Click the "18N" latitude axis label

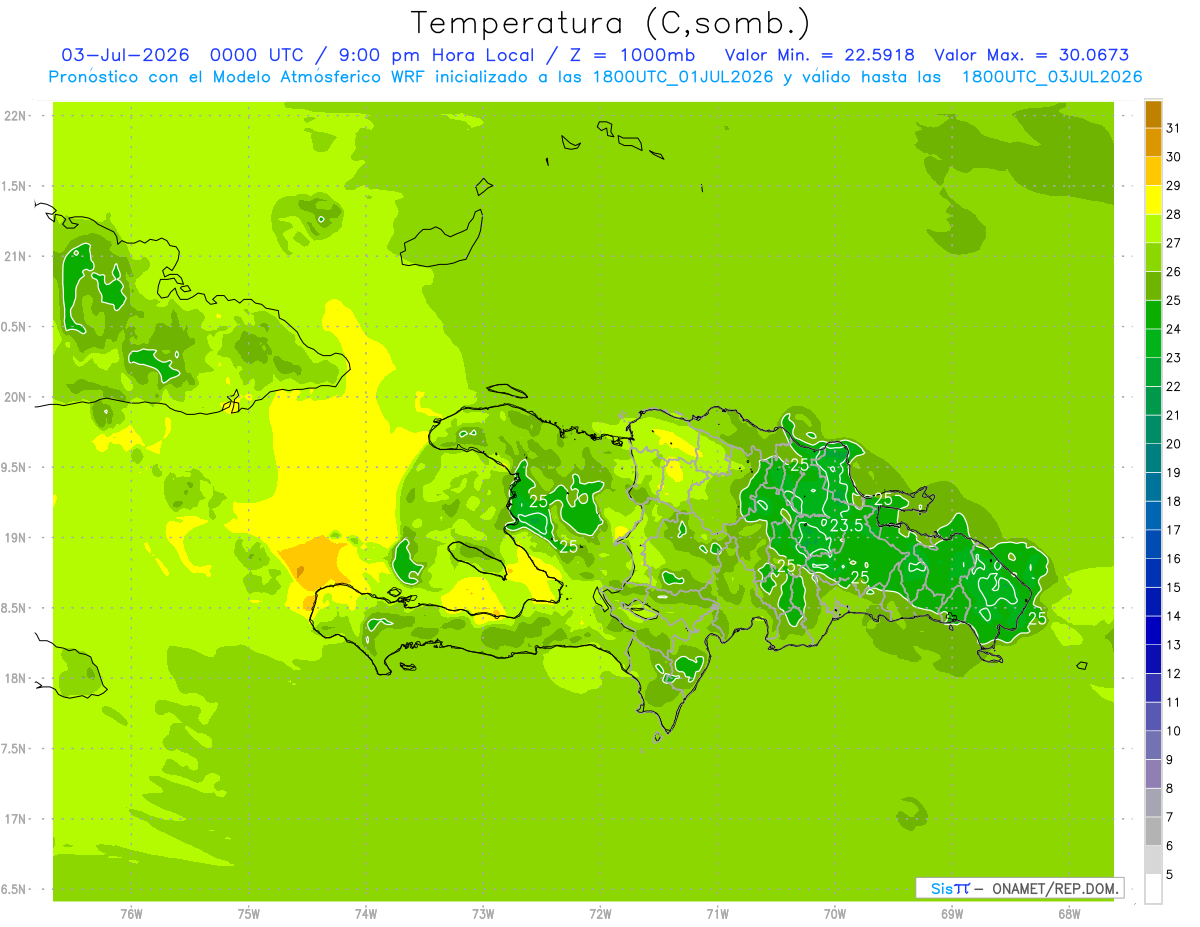tap(15, 678)
